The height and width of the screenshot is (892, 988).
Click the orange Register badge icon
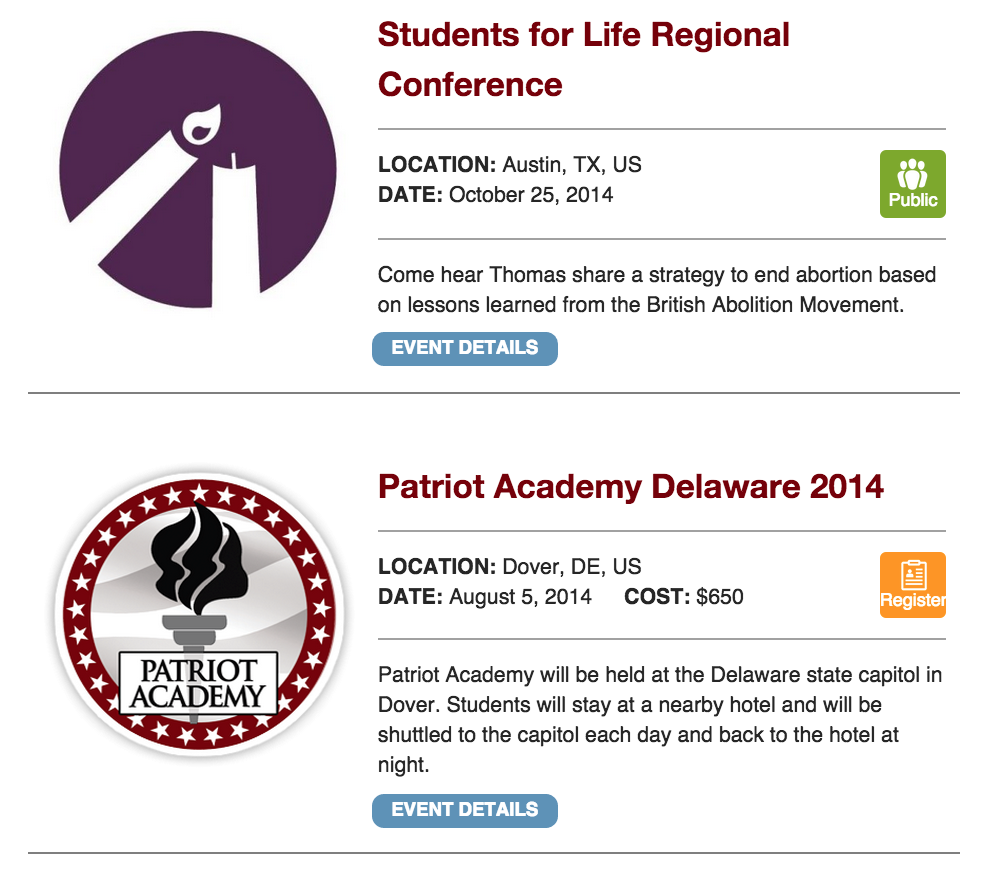912,585
